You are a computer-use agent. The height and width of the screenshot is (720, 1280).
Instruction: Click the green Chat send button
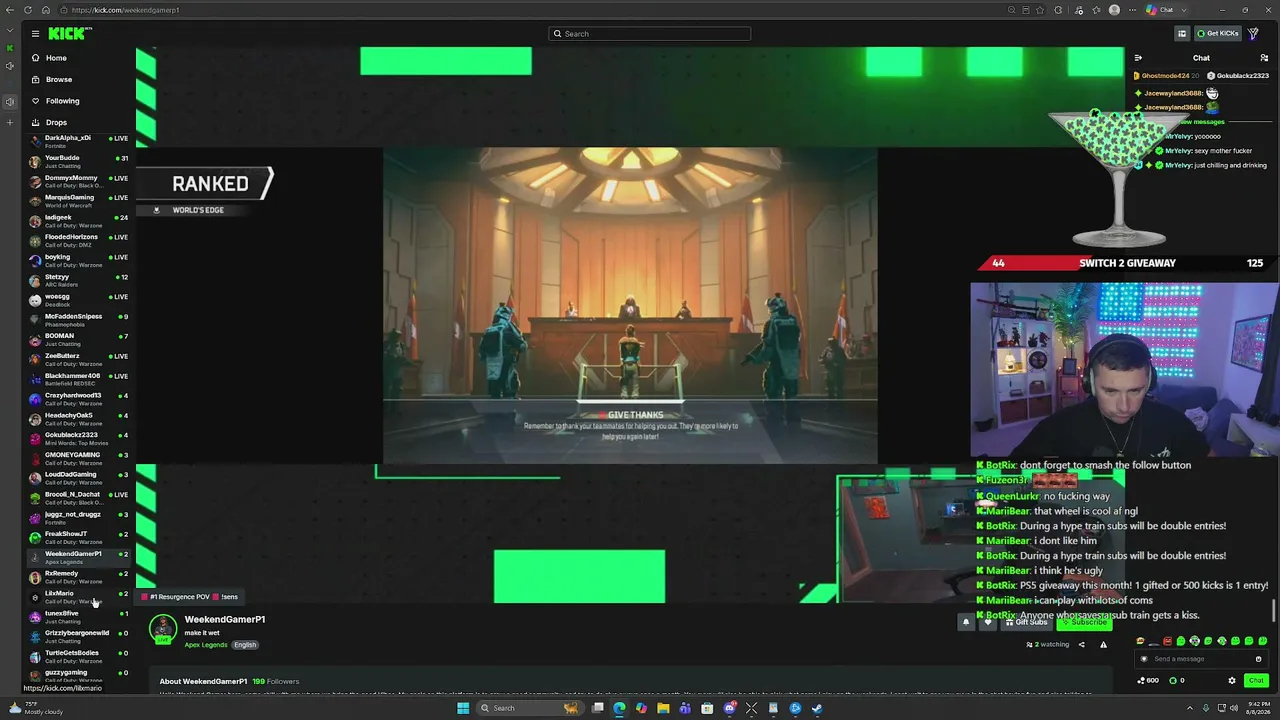click(1256, 681)
